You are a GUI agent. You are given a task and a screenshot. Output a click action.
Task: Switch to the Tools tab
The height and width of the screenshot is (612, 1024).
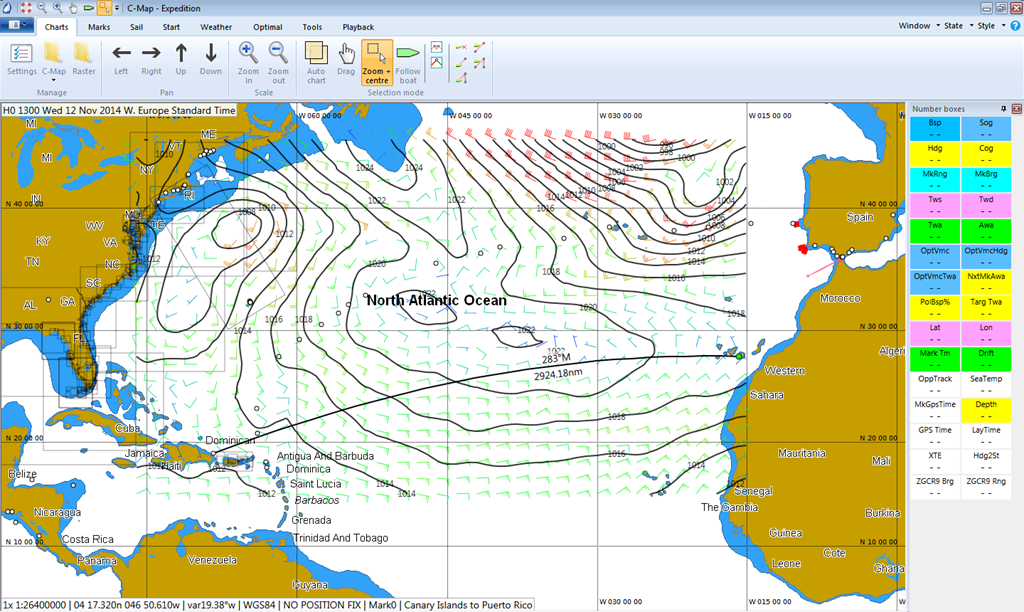[x=312, y=27]
